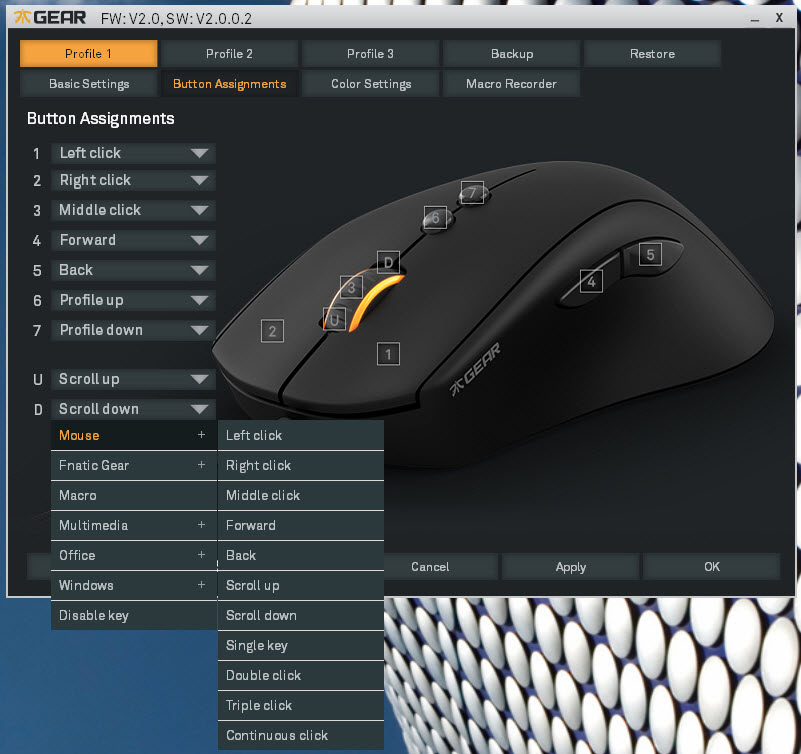Choose Scroll up in submenu
The height and width of the screenshot is (754, 801).
pos(301,585)
